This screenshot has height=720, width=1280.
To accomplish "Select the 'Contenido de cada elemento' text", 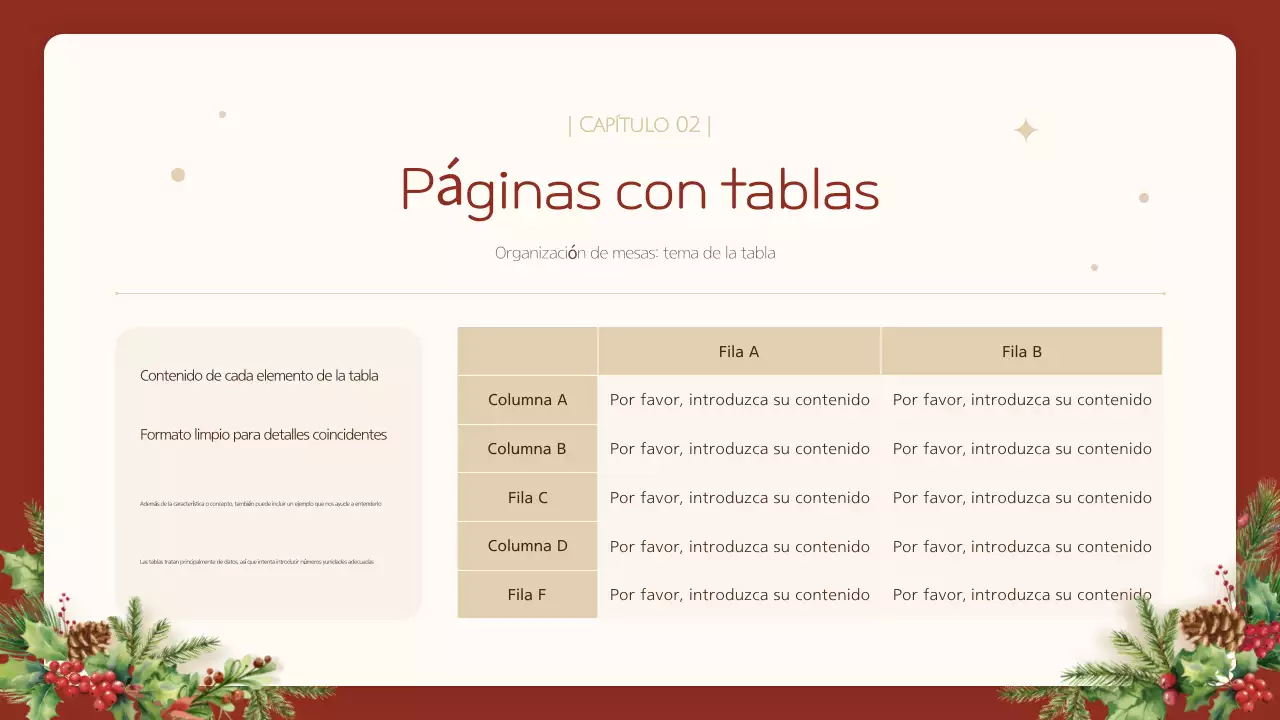I will 261,375.
